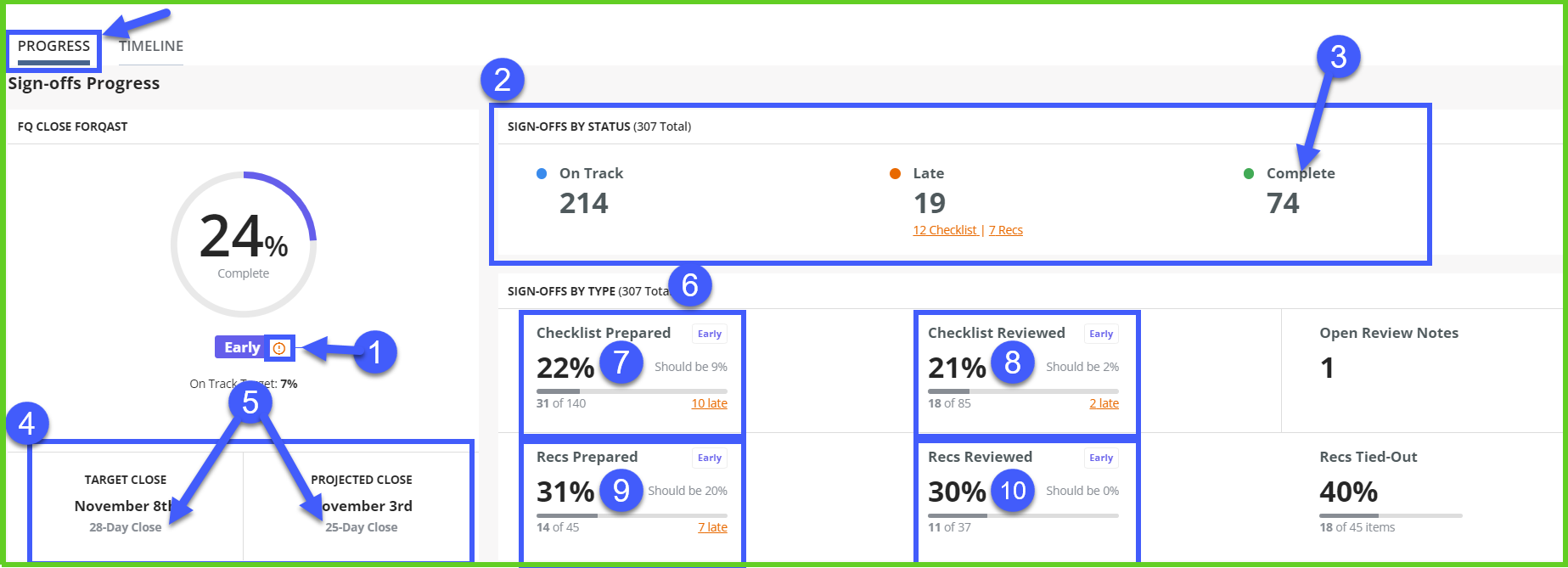Open the 12 Checklist late link
This screenshot has height=568, width=1568.
tap(945, 230)
